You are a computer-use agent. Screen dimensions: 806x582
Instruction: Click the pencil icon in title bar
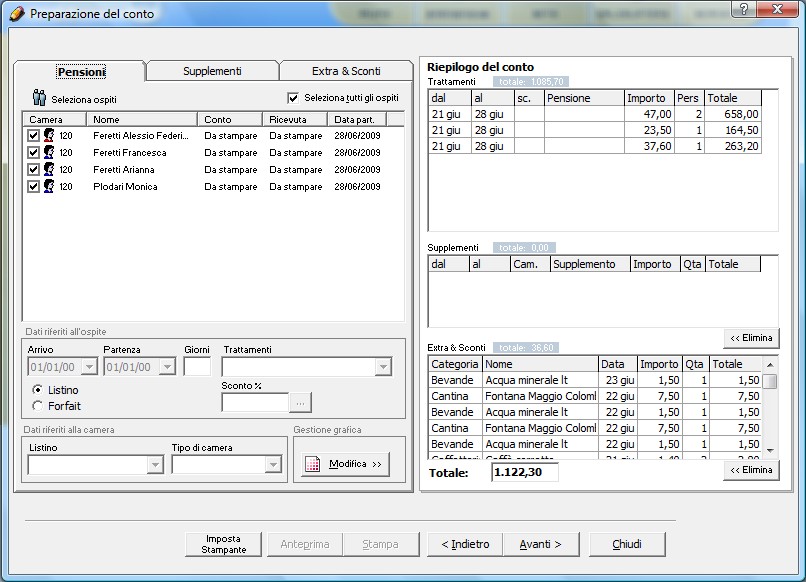pyautogui.click(x=17, y=13)
